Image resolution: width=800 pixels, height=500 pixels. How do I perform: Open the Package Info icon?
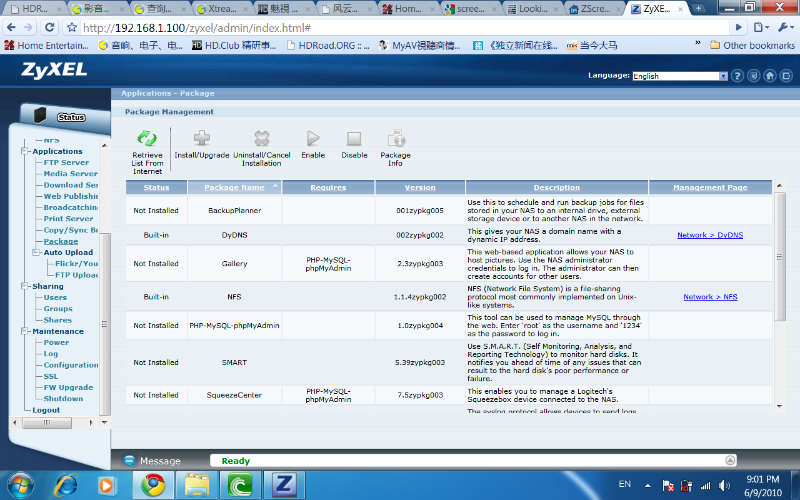(395, 139)
